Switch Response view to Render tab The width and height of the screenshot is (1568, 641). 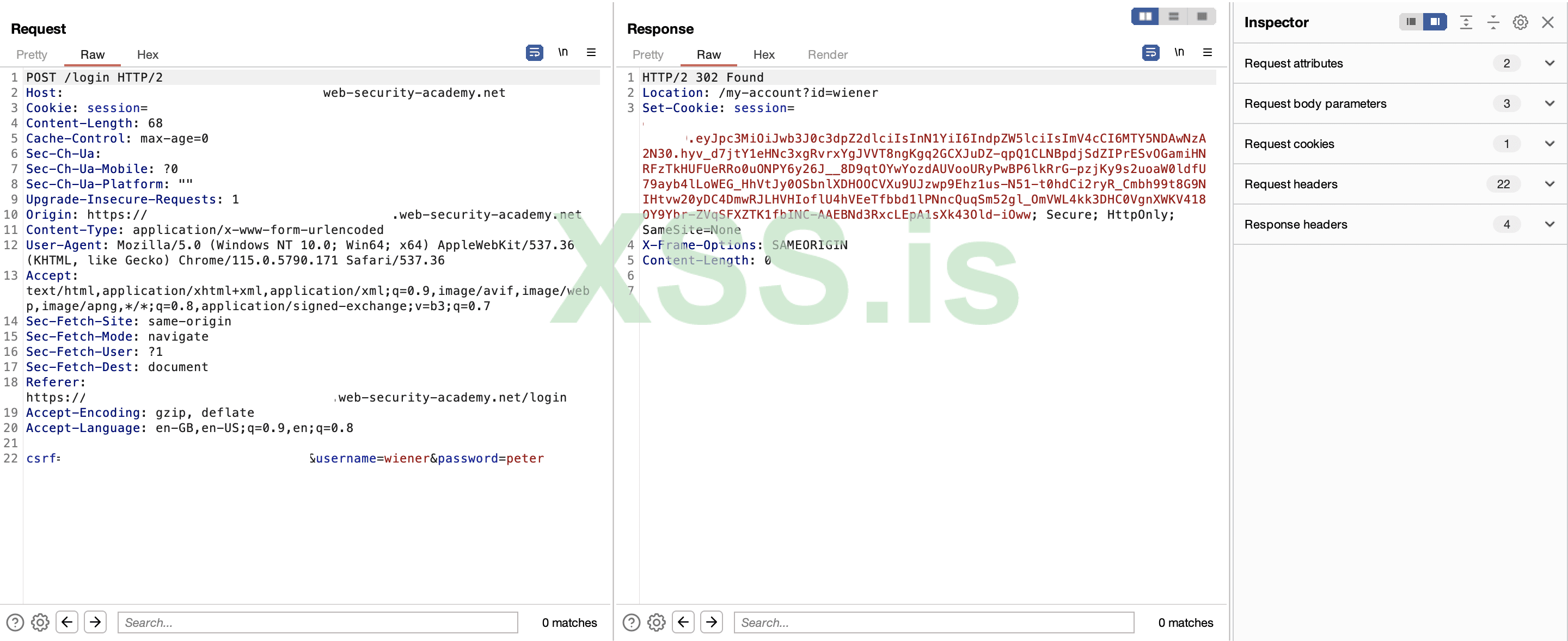(827, 55)
